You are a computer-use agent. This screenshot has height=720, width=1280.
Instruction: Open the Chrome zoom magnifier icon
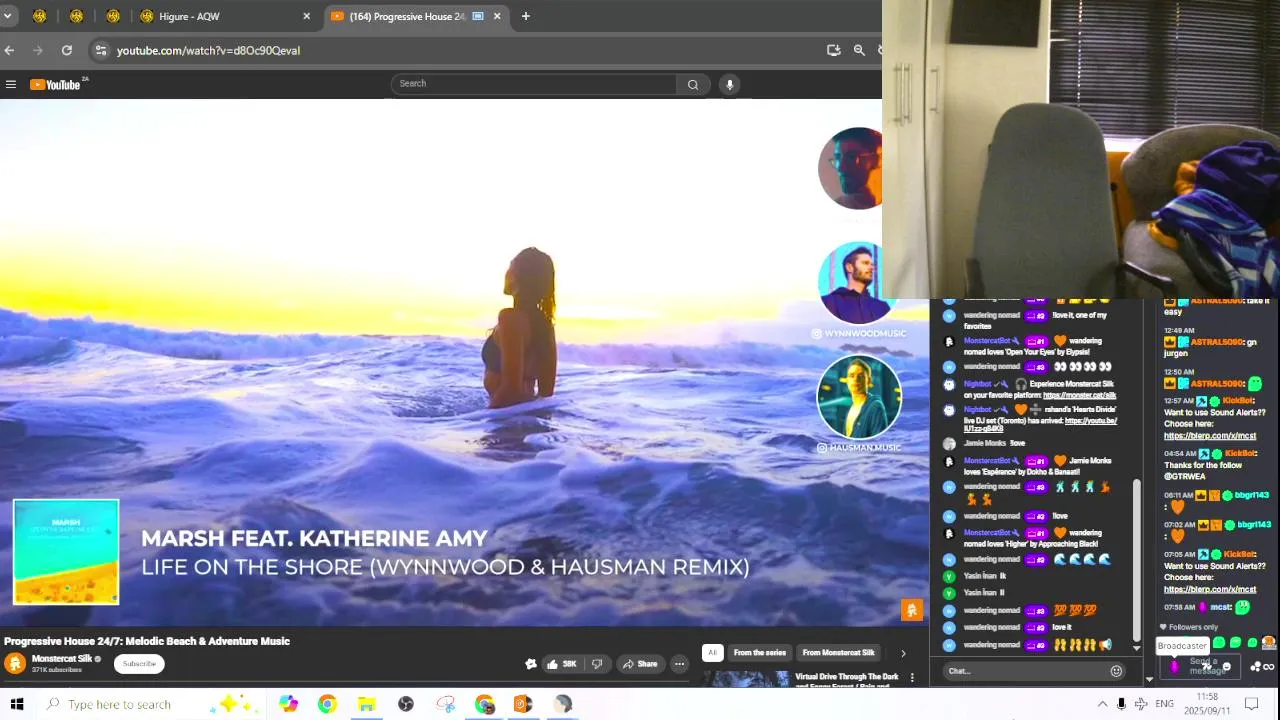coord(859,50)
